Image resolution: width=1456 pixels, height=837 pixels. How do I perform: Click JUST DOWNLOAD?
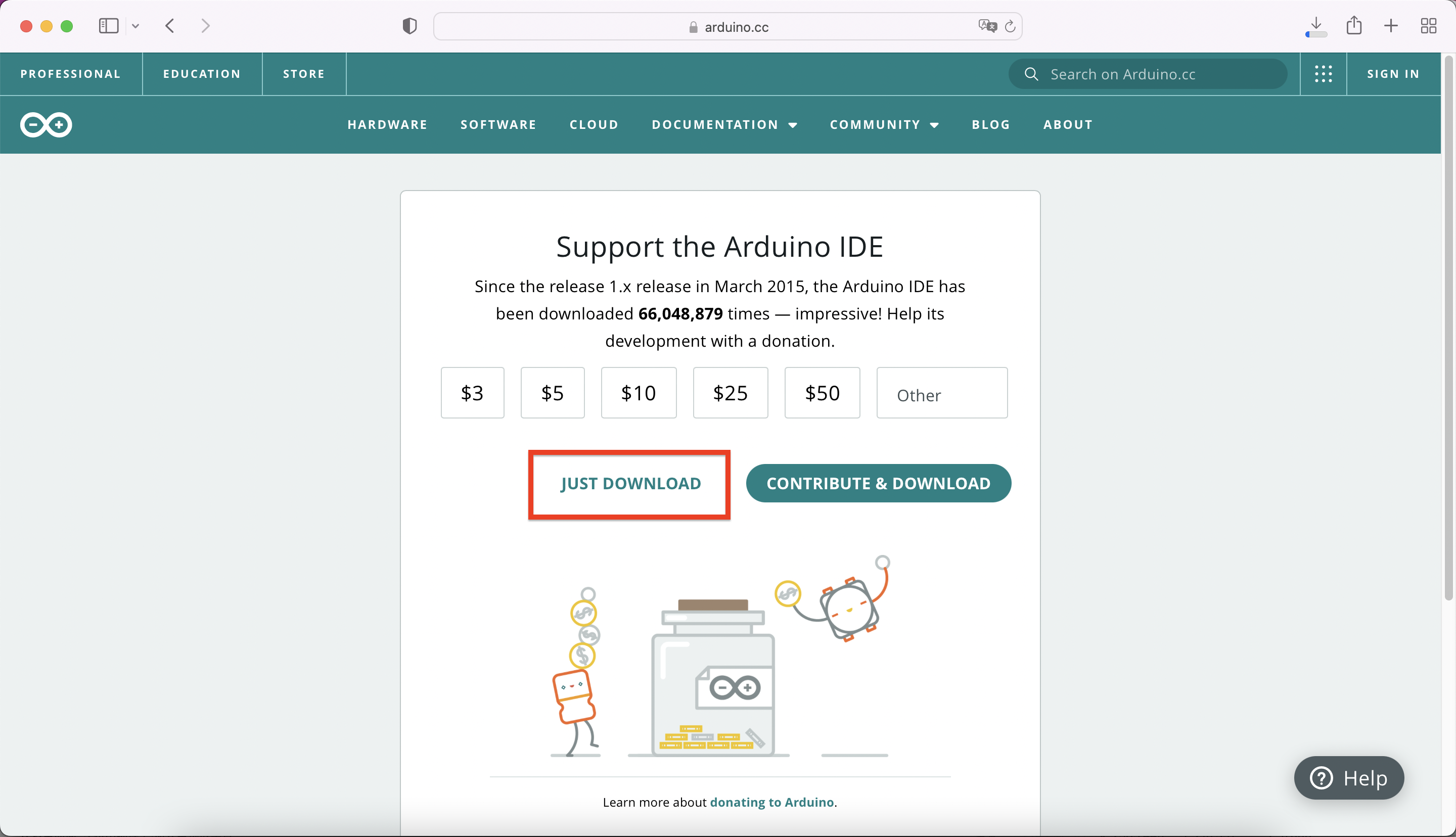(630, 484)
